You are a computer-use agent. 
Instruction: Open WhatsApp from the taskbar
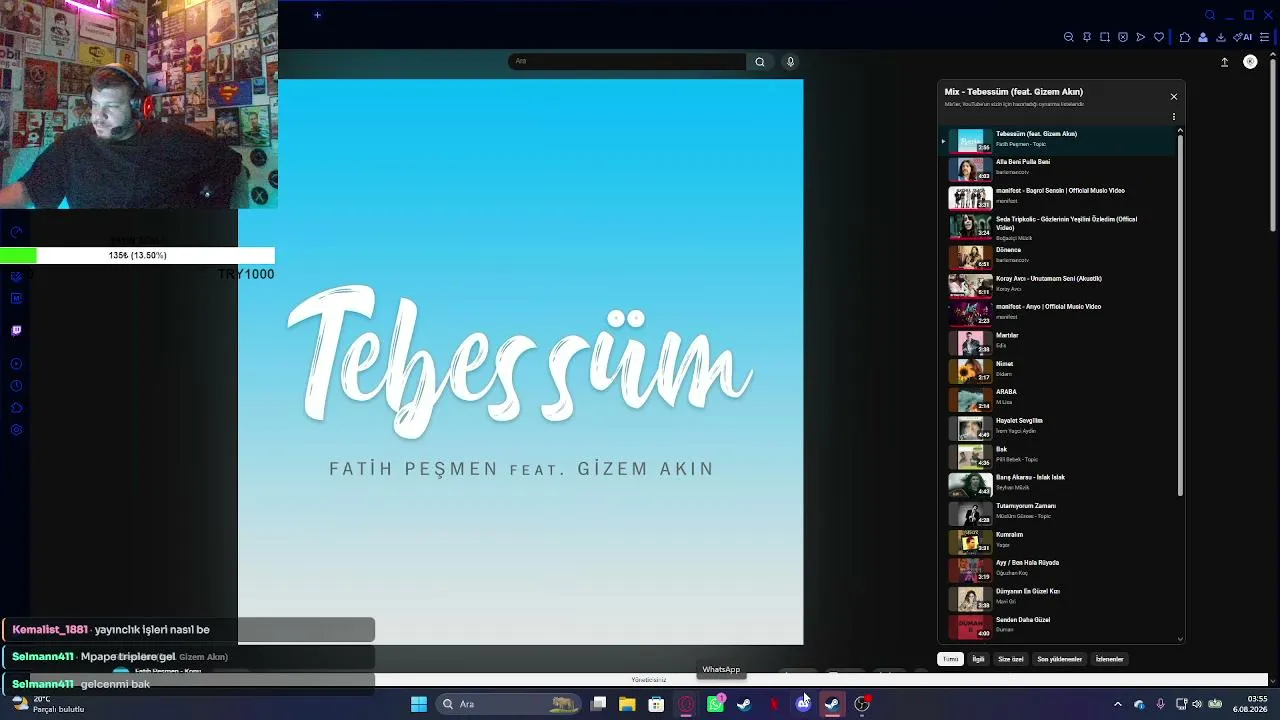click(x=715, y=704)
